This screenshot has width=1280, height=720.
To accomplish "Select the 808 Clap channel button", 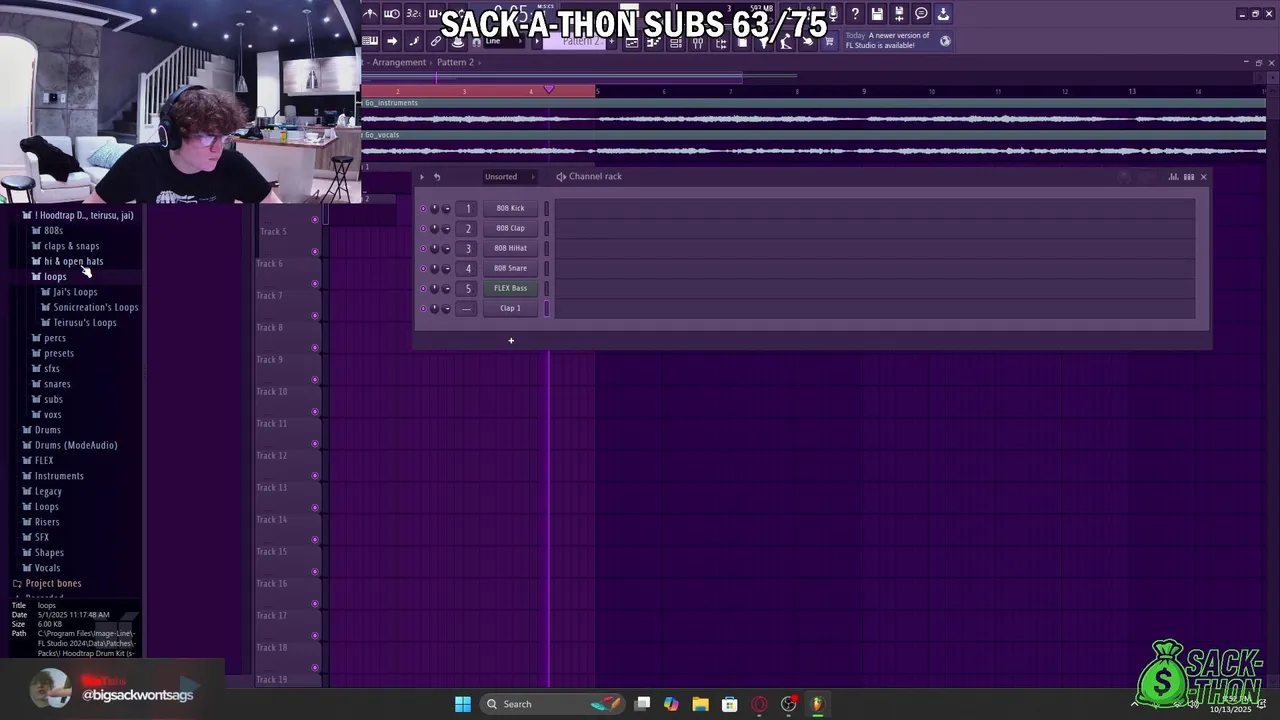I will click(x=510, y=228).
